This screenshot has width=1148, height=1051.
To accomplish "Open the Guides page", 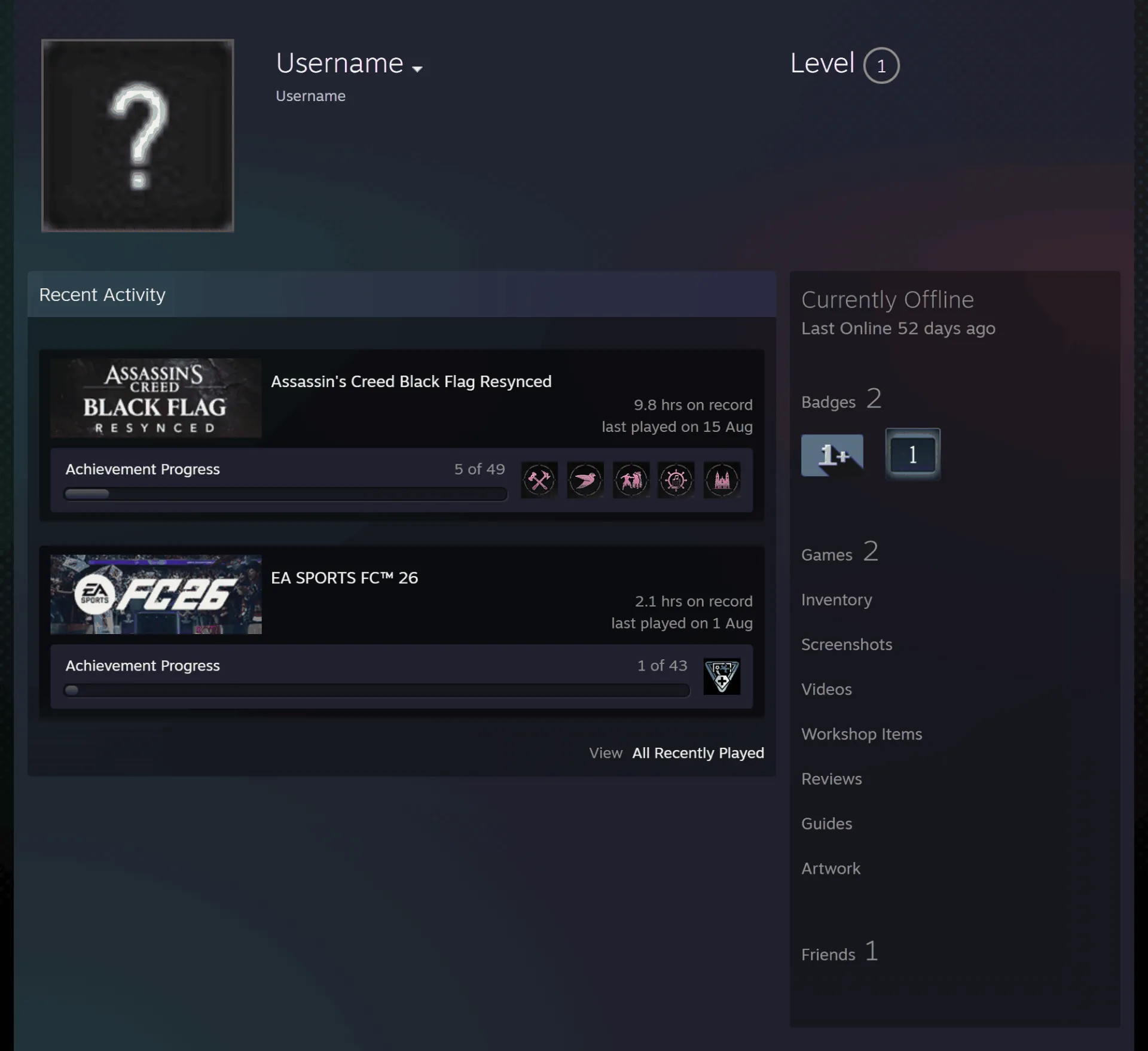I will [x=826, y=824].
